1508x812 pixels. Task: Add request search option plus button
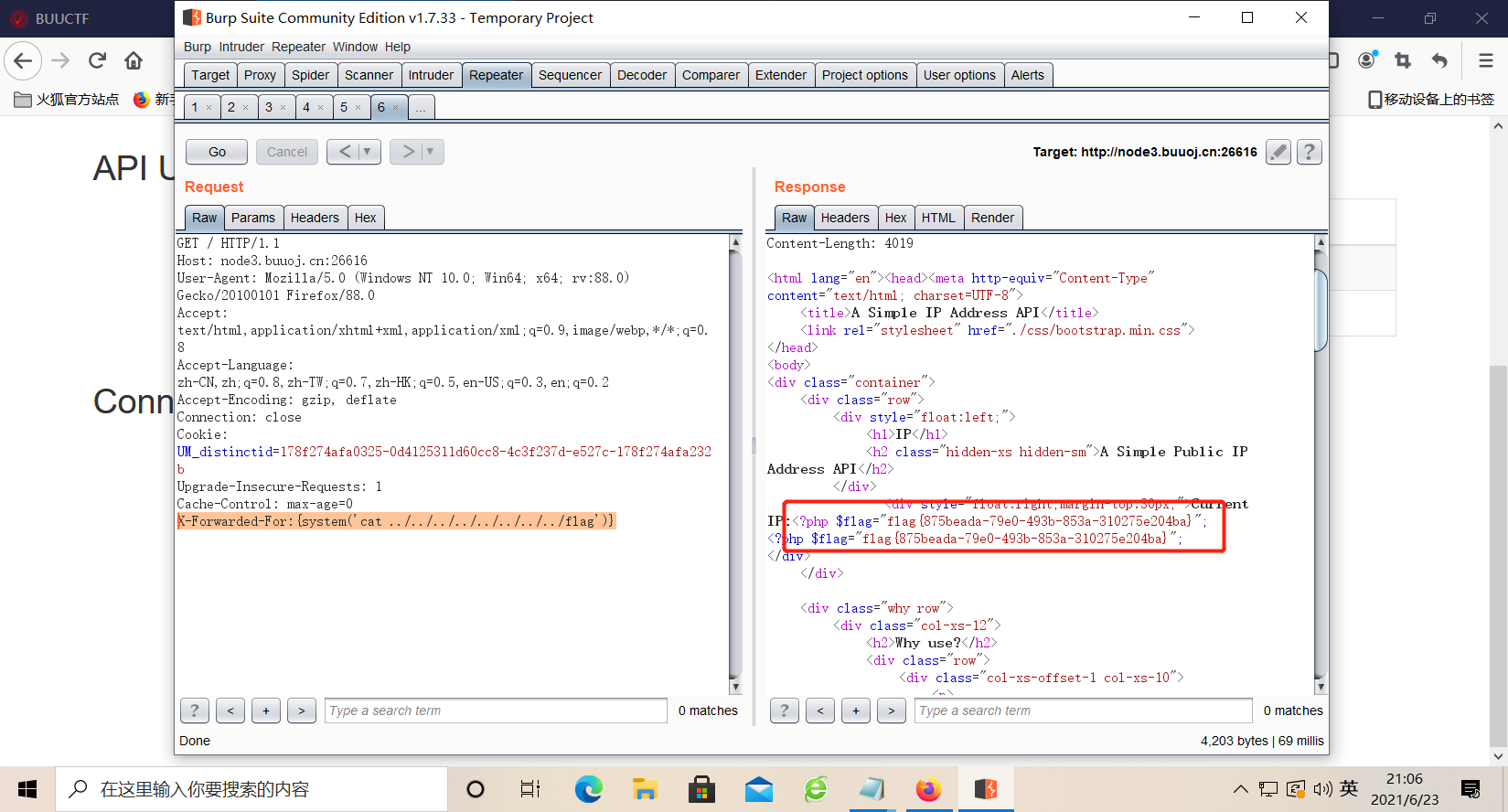266,710
